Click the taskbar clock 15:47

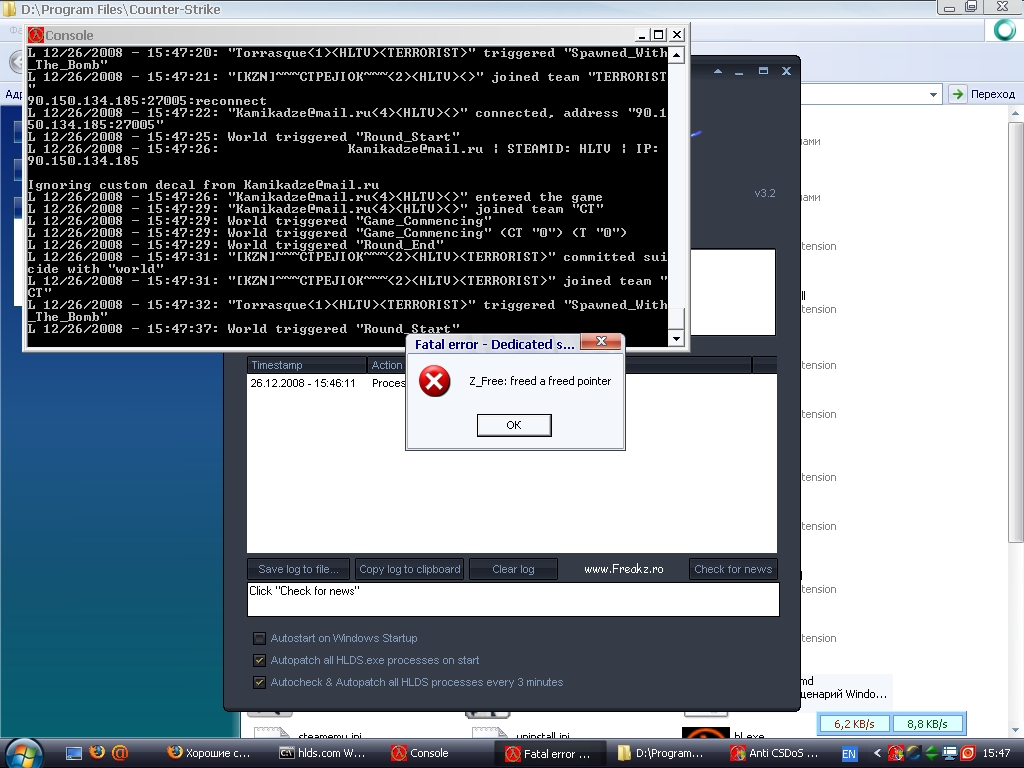(x=996, y=754)
